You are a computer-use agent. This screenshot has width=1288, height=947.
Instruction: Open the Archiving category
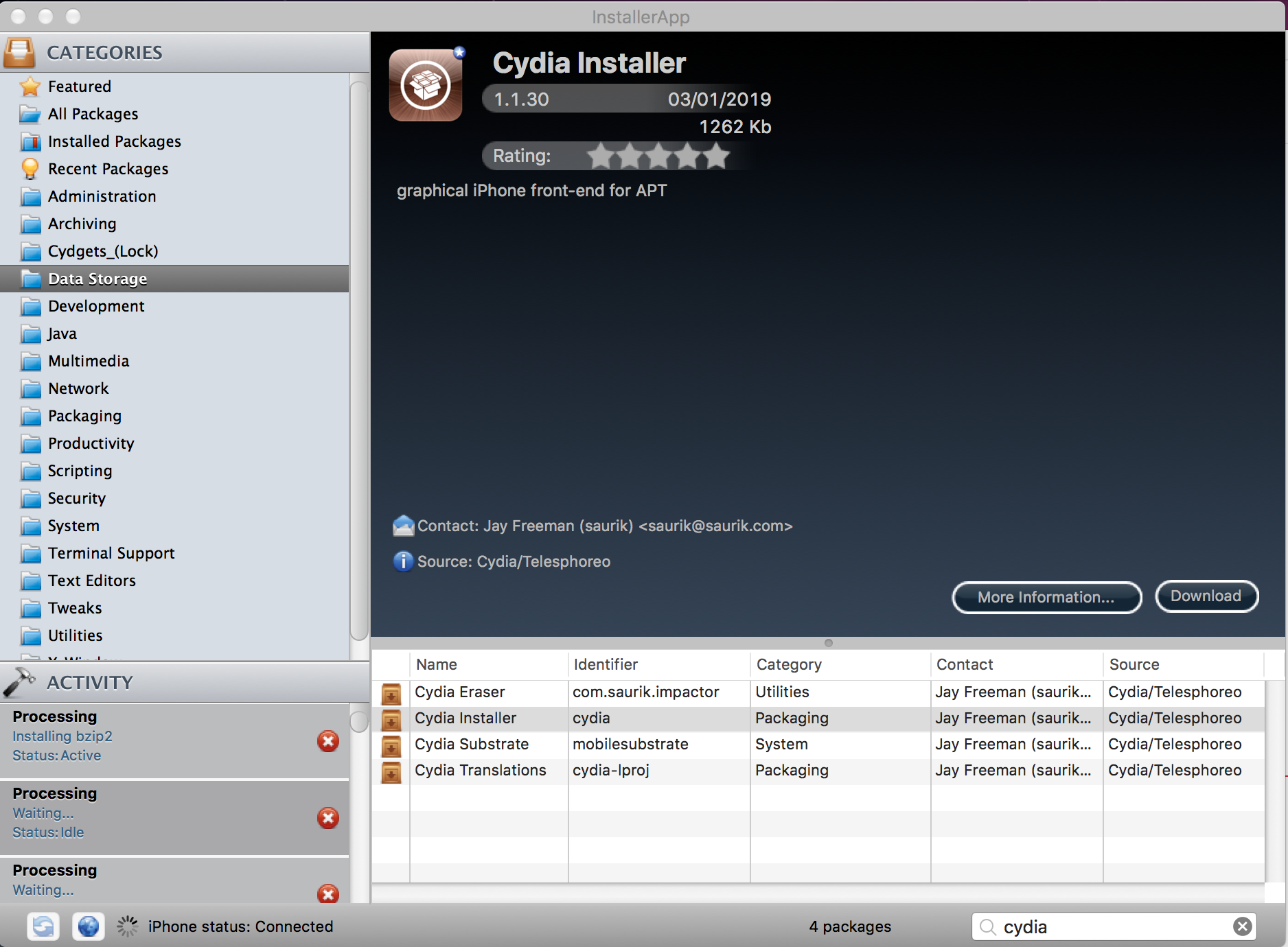tap(174, 224)
